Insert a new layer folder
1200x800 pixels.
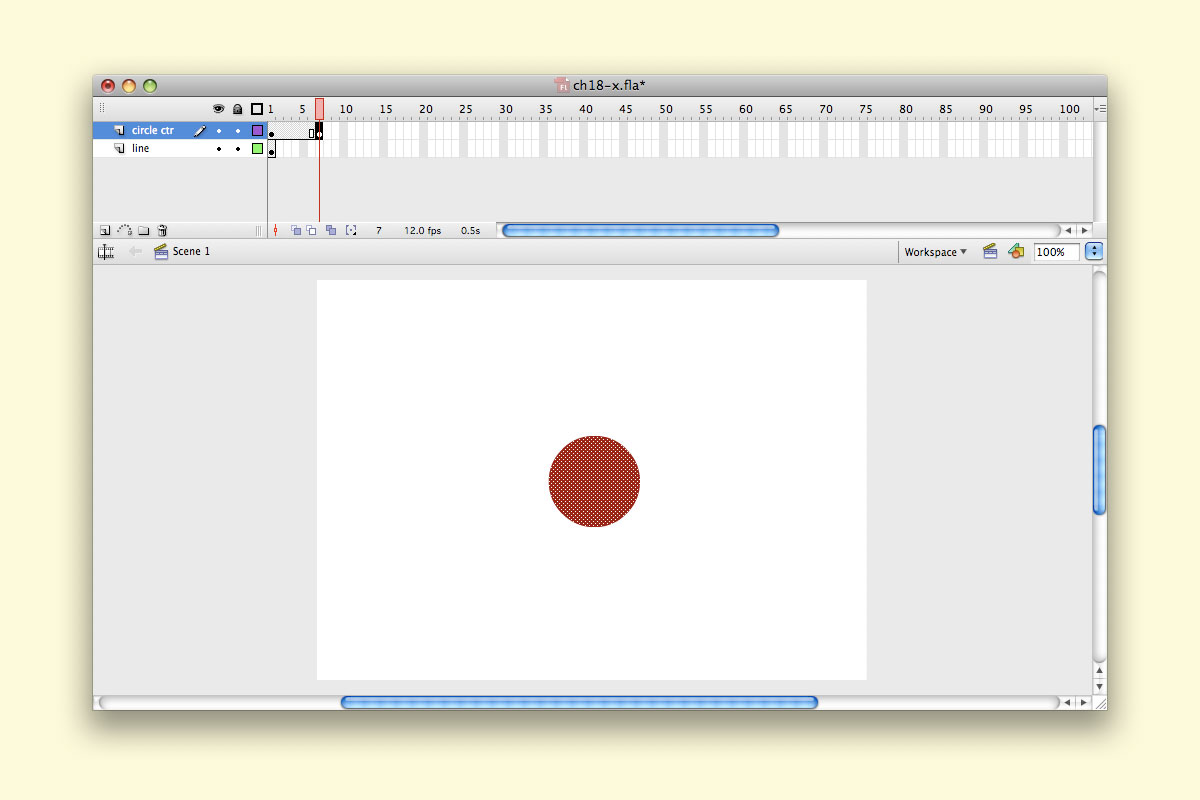[143, 230]
